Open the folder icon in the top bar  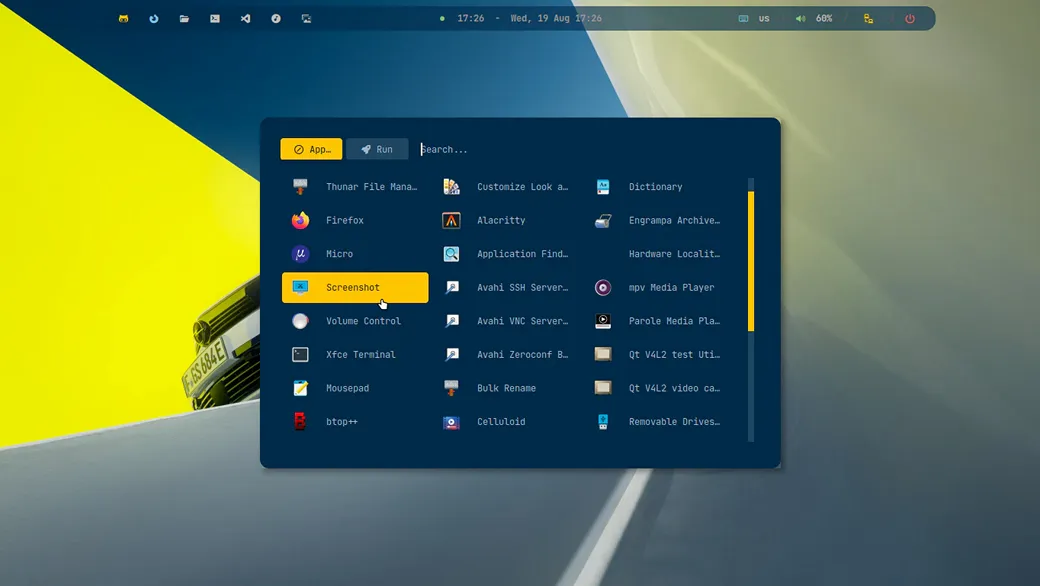[184, 19]
